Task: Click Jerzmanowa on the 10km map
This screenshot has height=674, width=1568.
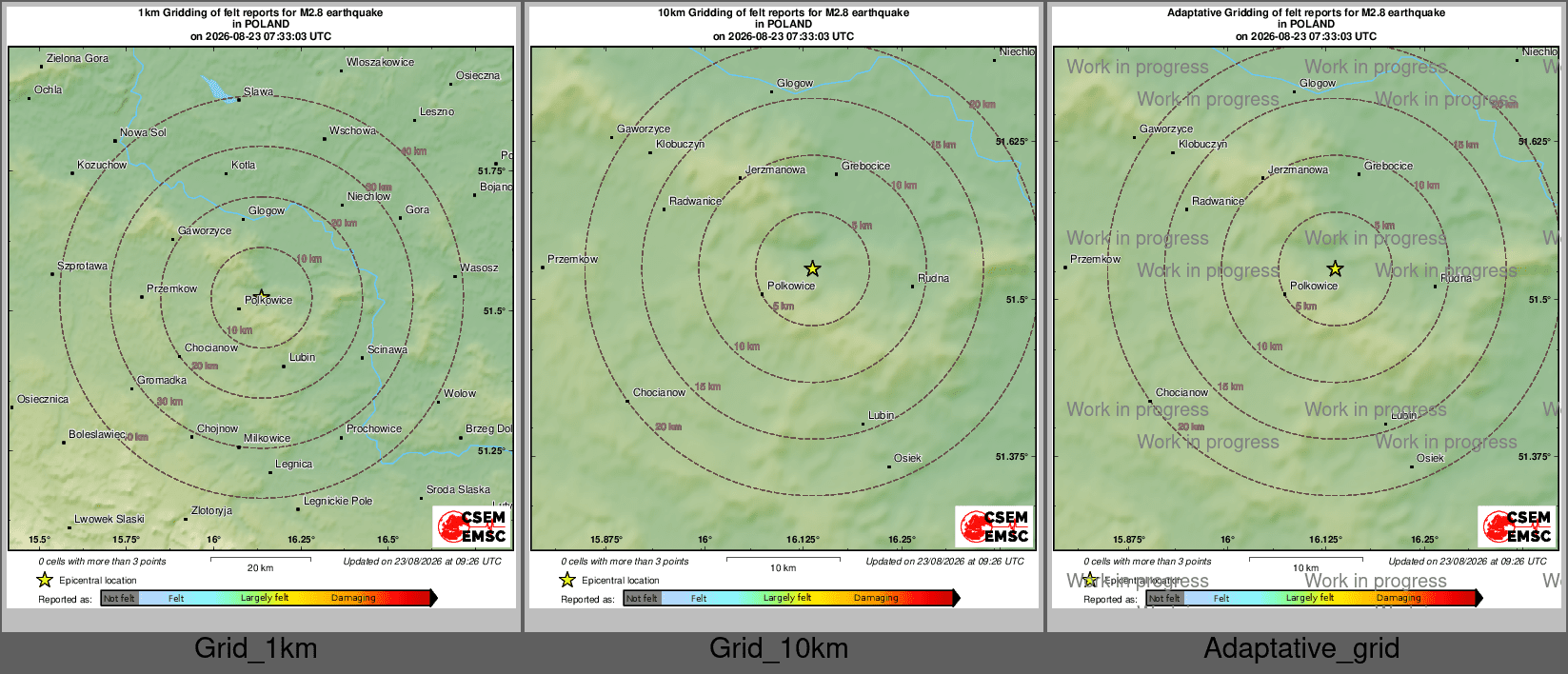Action: coord(775,169)
